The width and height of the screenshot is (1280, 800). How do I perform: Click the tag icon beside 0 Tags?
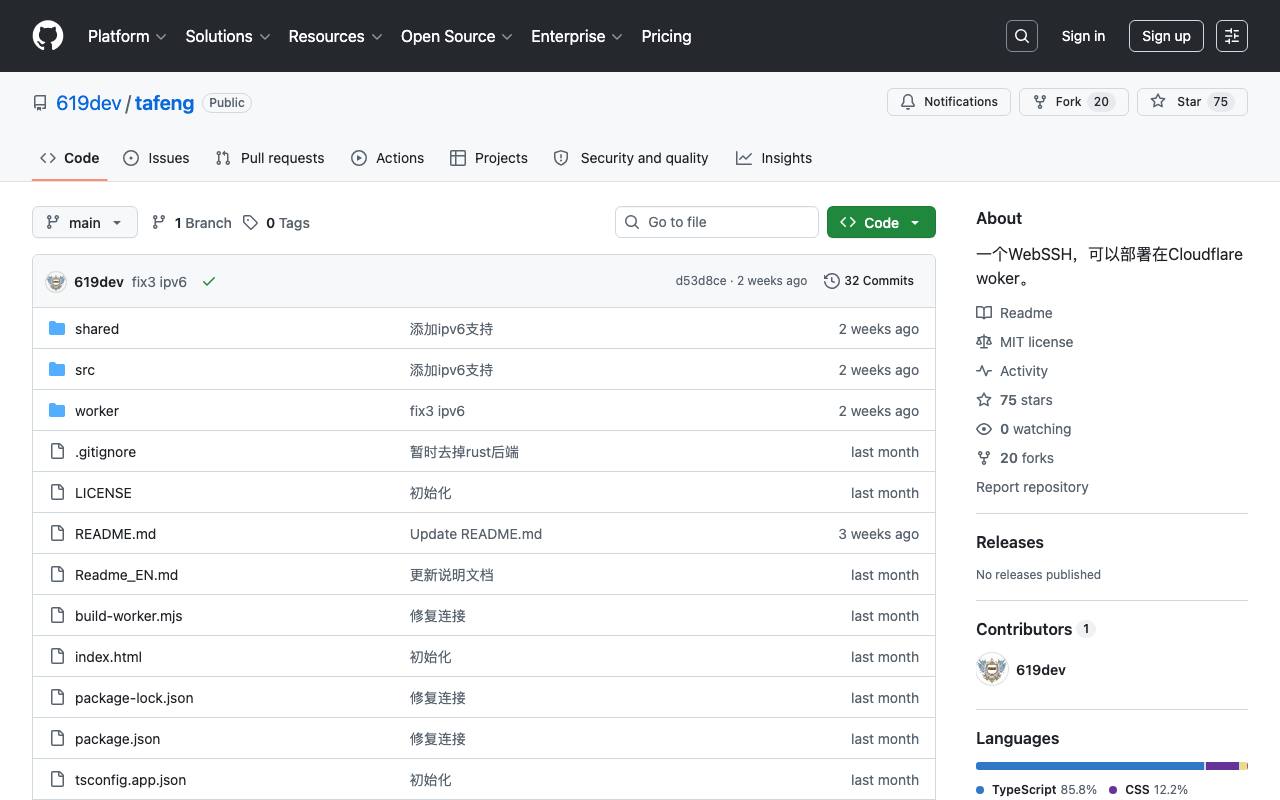click(x=250, y=223)
